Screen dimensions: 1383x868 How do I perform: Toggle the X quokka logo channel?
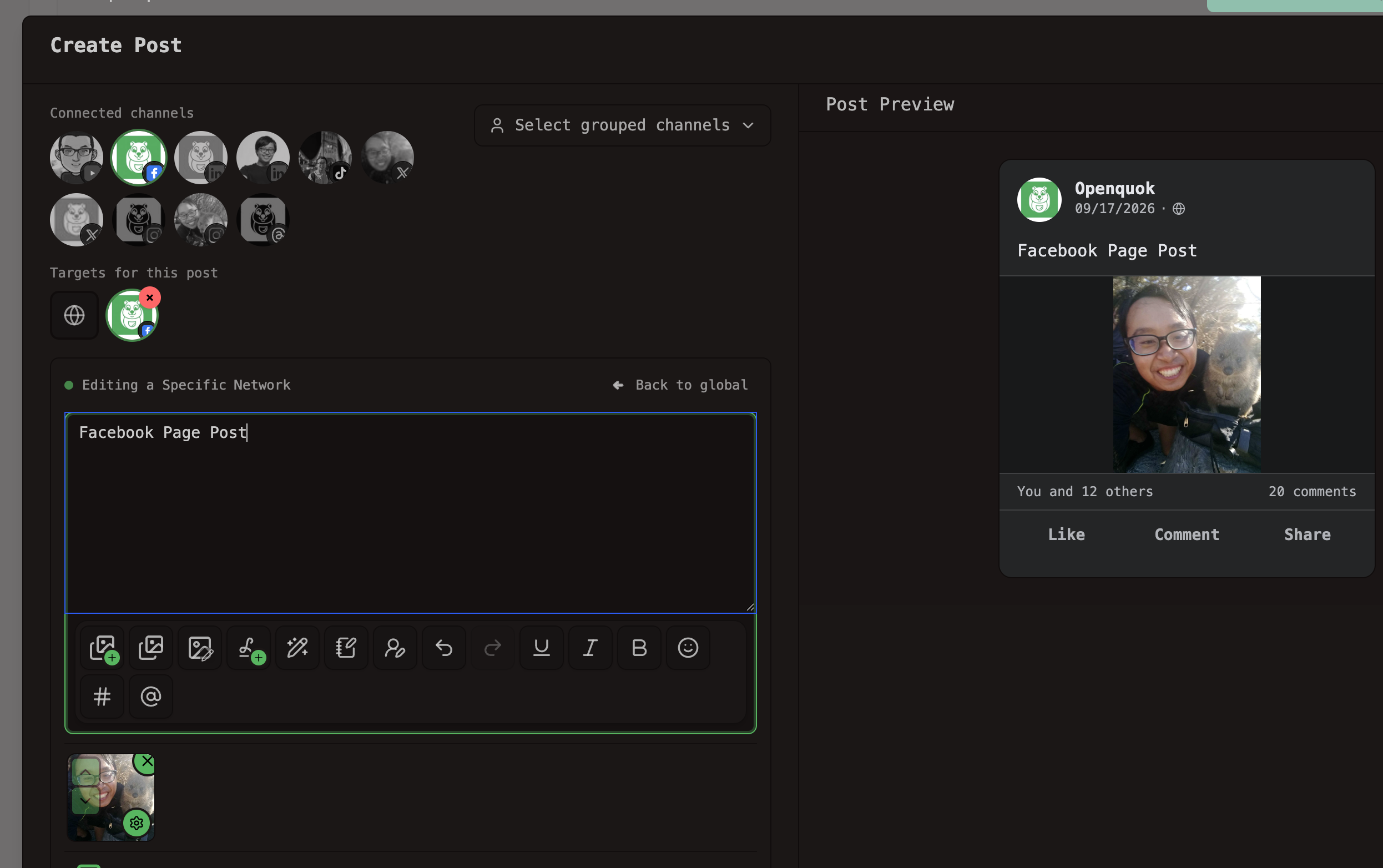tap(77, 220)
